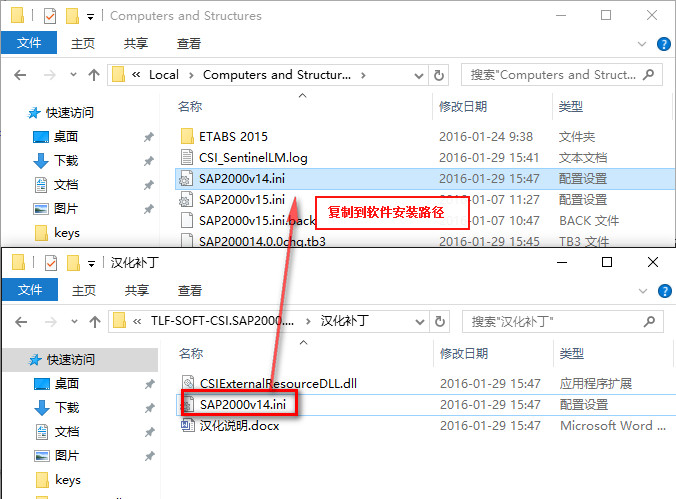Expand address bar history in Computers and Structures window
676x499 pixels.
point(419,76)
